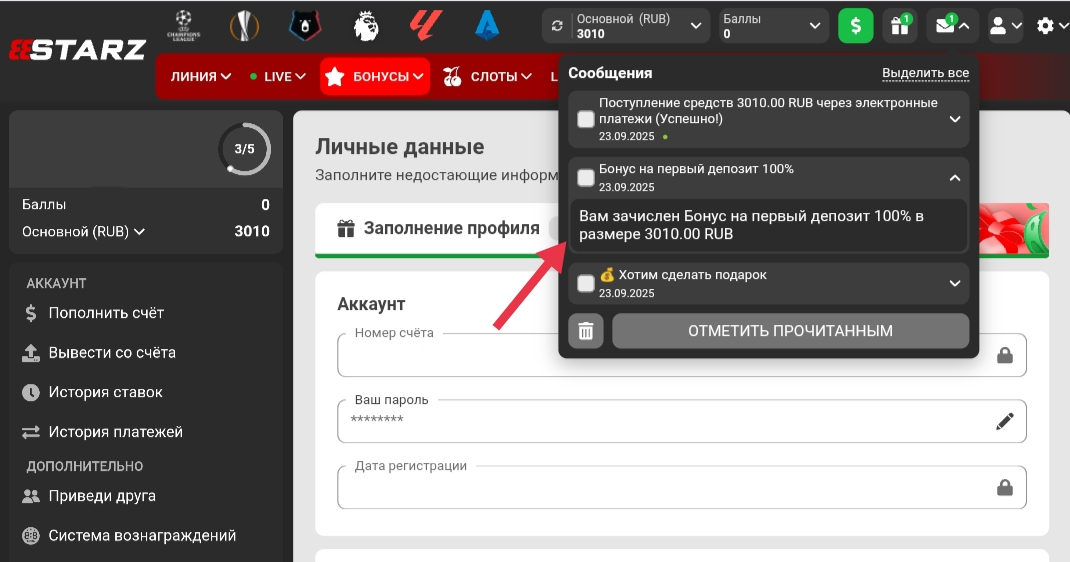Tick the first deposit bonus message checkbox
Viewport: 1070px width, 562px height.
pos(586,178)
